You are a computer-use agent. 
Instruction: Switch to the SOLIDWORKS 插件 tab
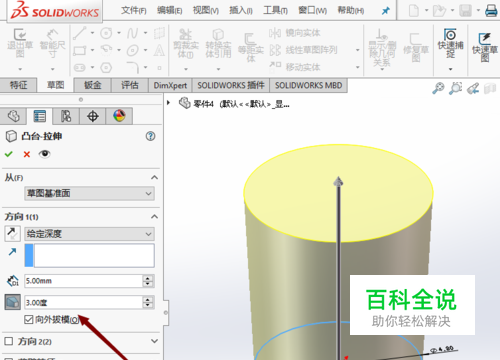231,85
